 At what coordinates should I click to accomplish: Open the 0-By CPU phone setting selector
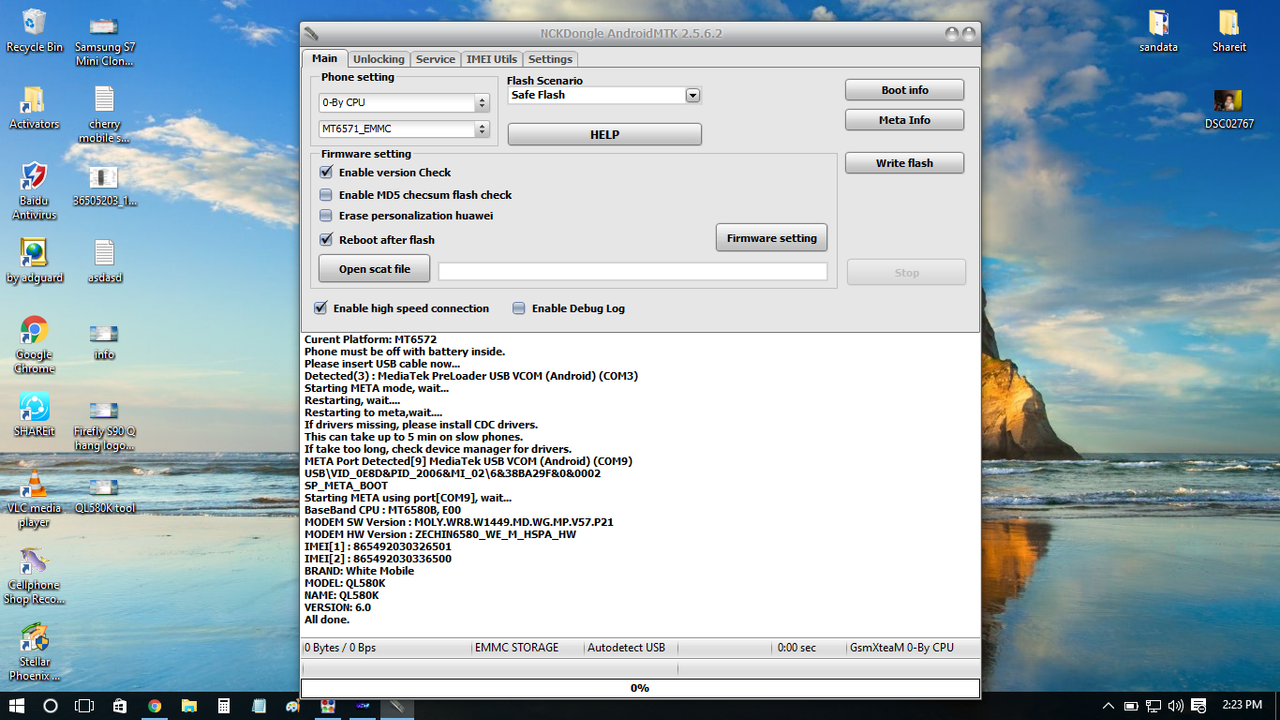tap(480, 102)
